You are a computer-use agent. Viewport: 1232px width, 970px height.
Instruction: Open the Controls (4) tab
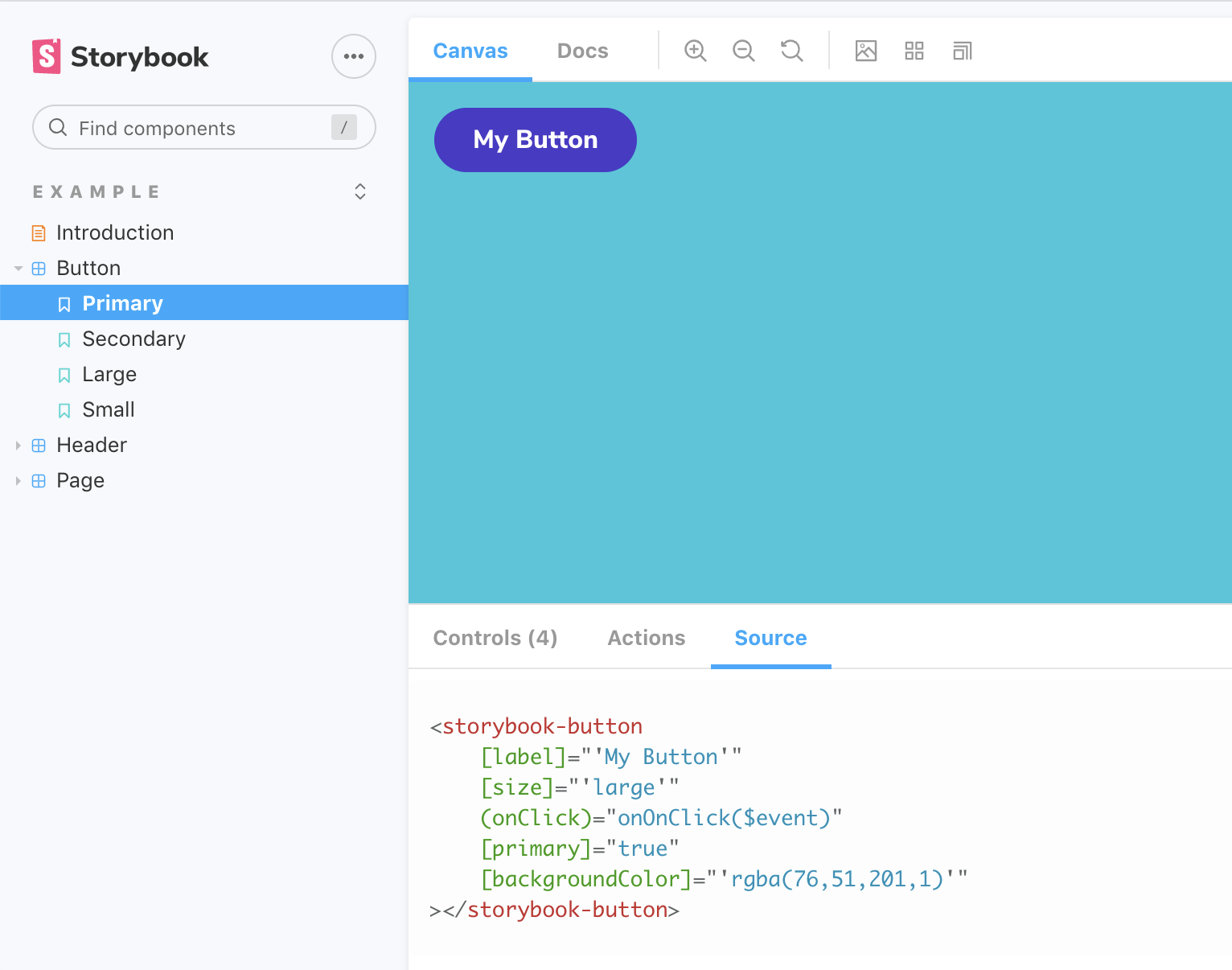pyautogui.click(x=495, y=638)
